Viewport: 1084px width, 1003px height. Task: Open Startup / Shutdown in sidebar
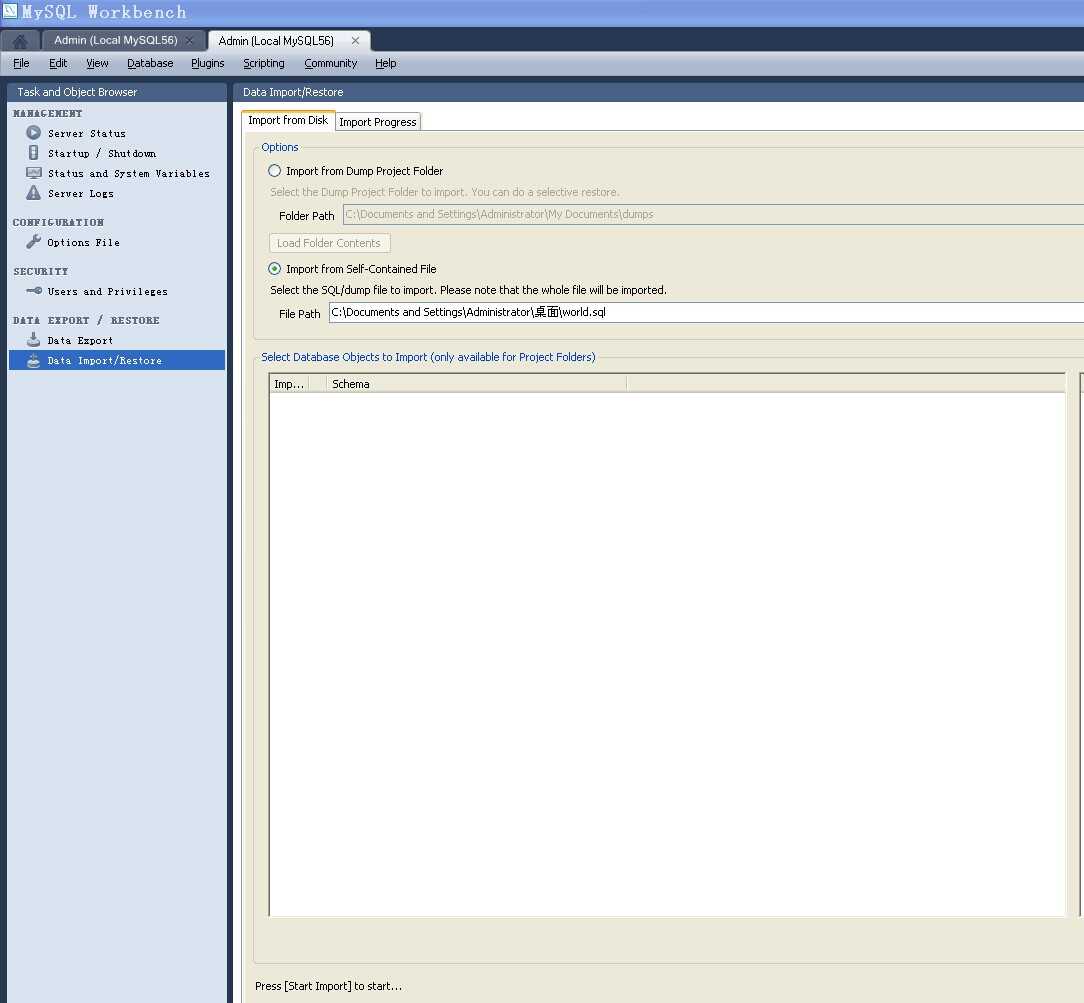102,153
